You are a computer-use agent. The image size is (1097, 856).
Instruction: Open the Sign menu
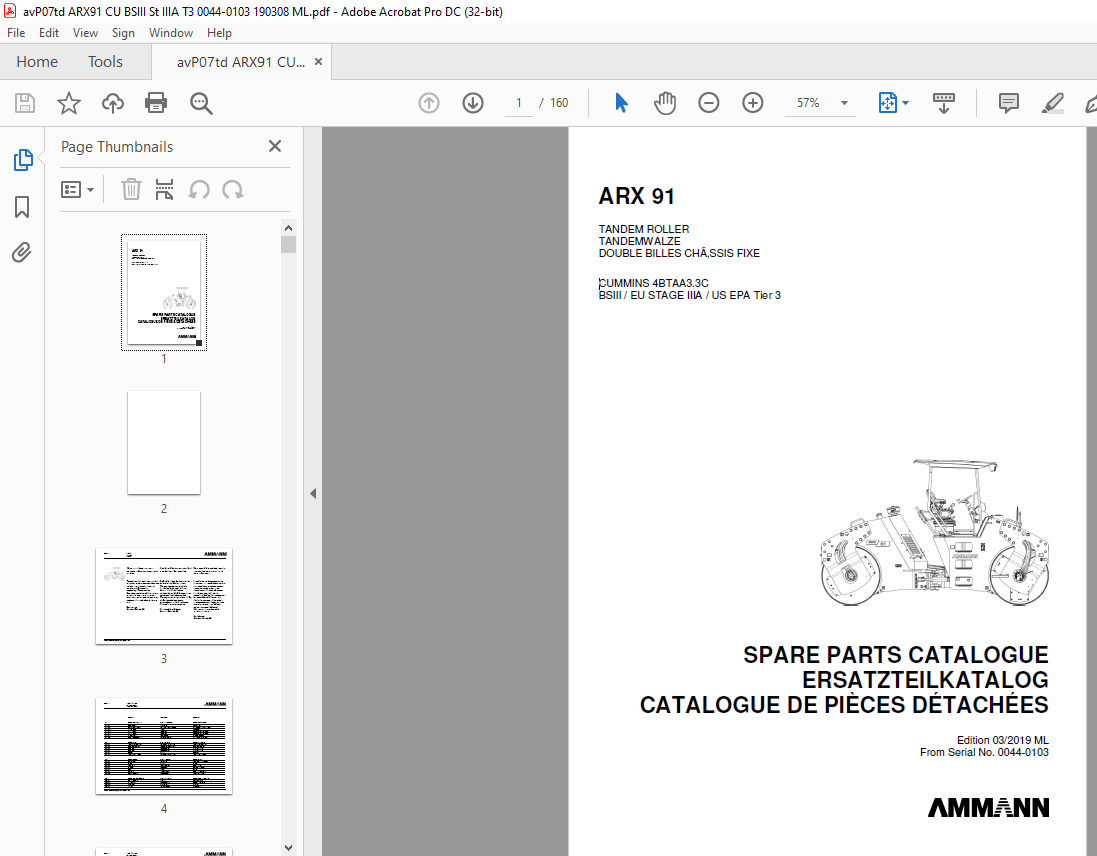(x=123, y=33)
